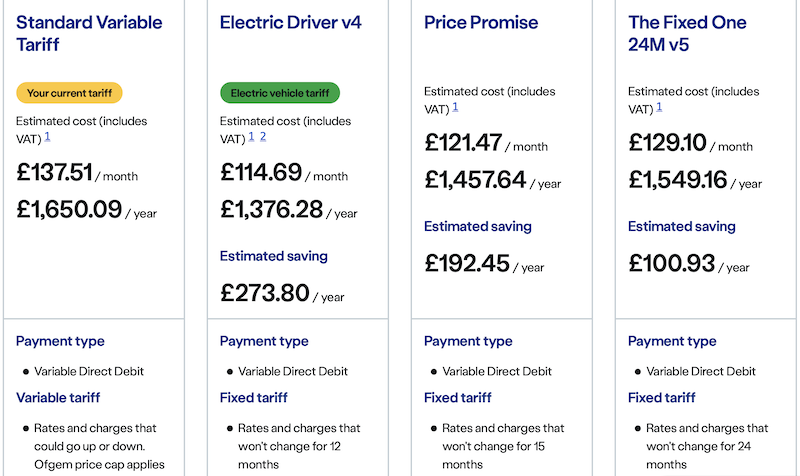Open footnote 1 under Price Promise
The width and height of the screenshot is (800, 476).
pos(455,107)
